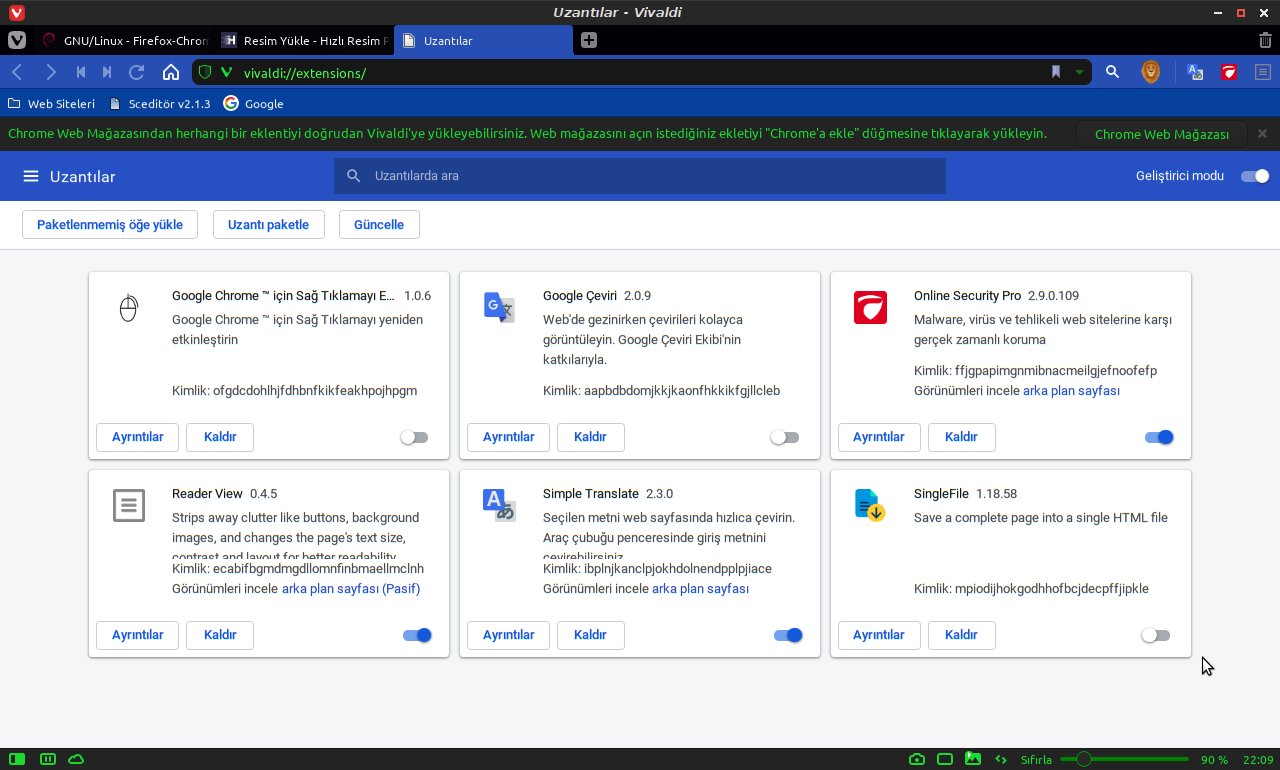Viewport: 1280px width, 770px height.
Task: Open Ayrıntılar for Google Çeviri
Action: click(509, 437)
